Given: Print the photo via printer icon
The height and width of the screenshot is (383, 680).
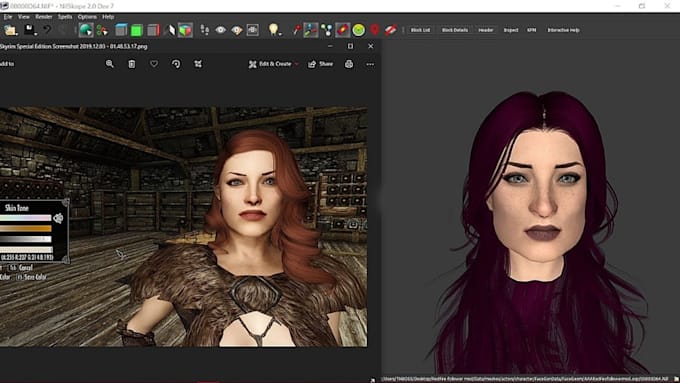Looking at the screenshot, I should 349,64.
